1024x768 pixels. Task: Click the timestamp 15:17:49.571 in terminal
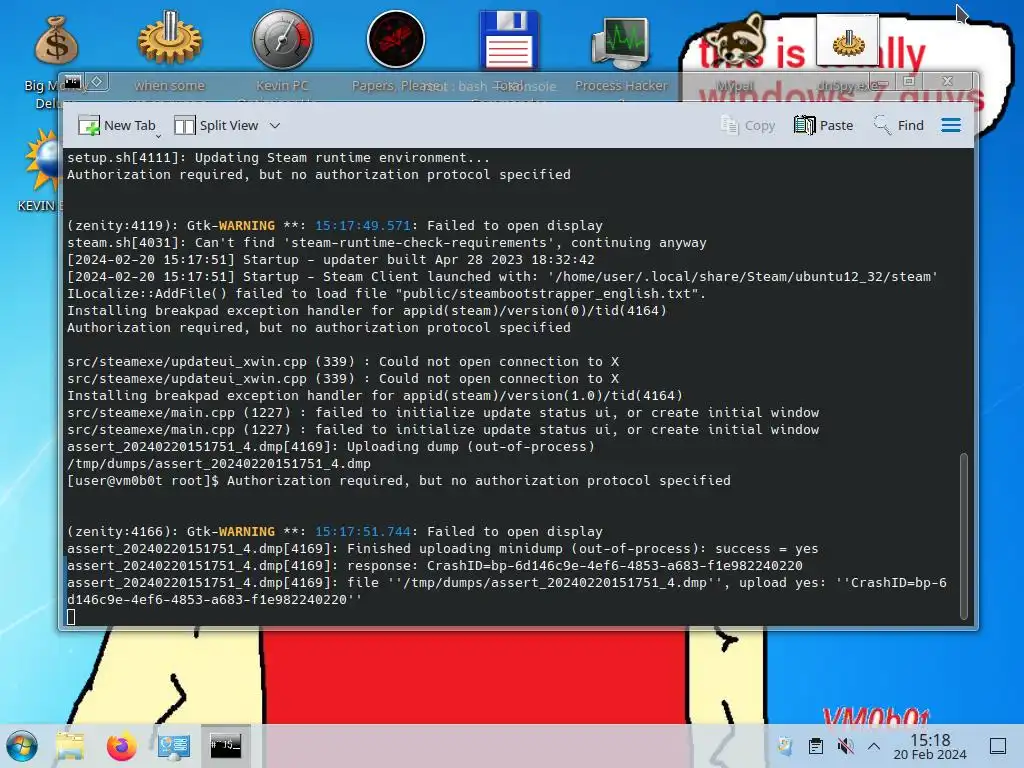363,225
